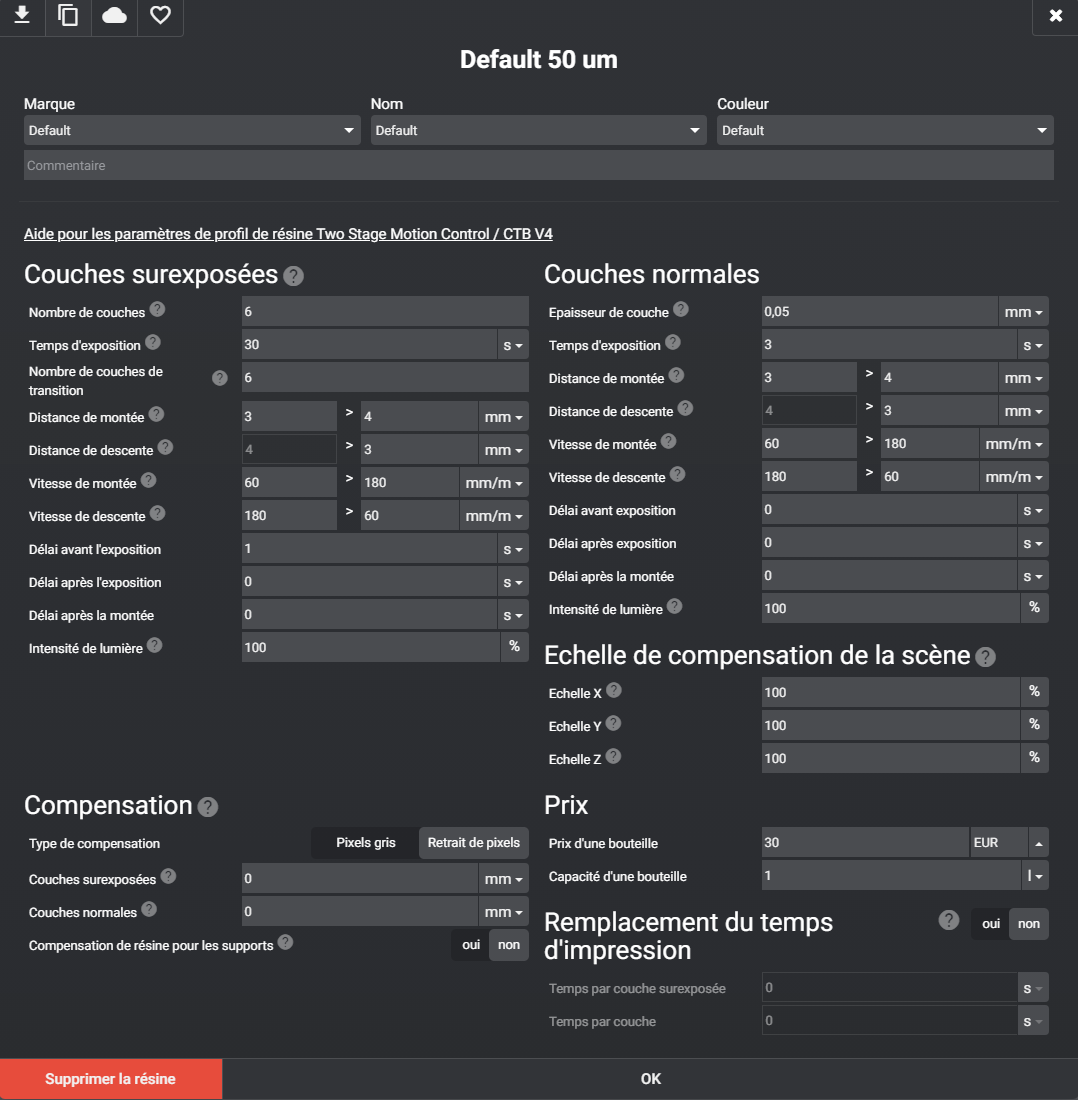Image resolution: width=1078 pixels, height=1100 pixels.
Task: Click help icon beside Compensation heading
Action: click(208, 807)
